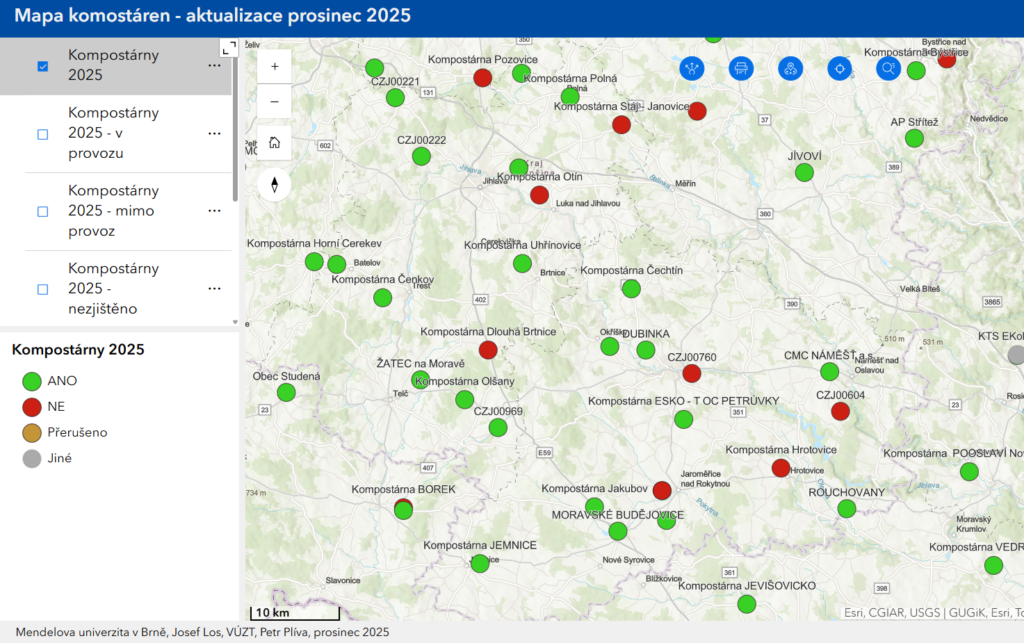Screen dimensions: 1024x643
Task: Zoom out of the map
Action: coord(274,101)
